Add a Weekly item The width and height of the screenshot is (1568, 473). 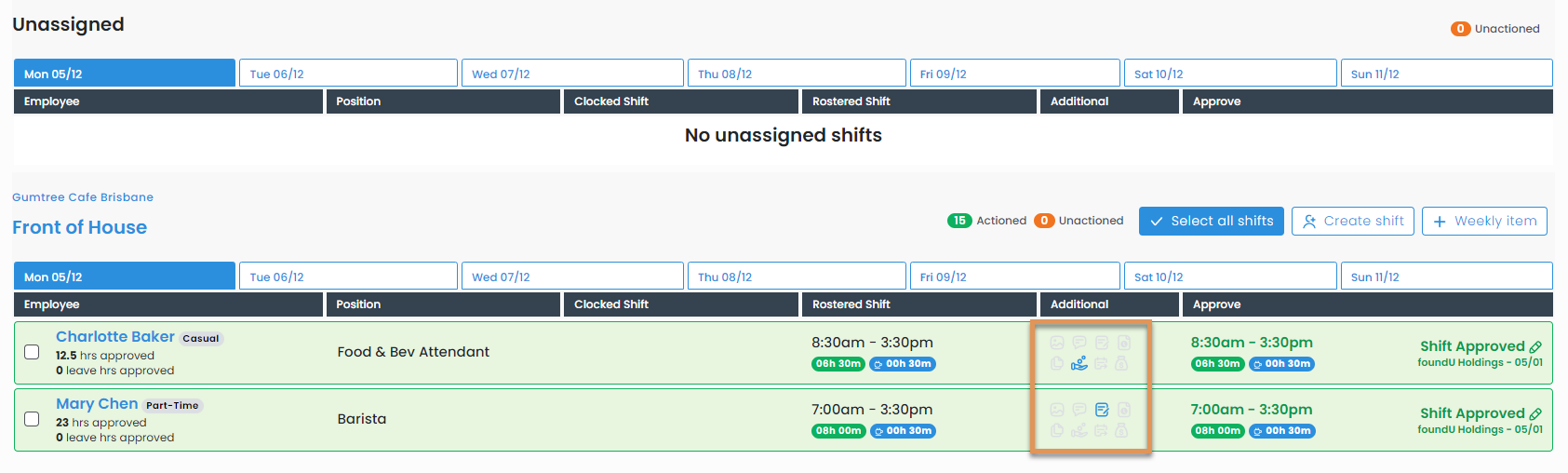[1484, 222]
